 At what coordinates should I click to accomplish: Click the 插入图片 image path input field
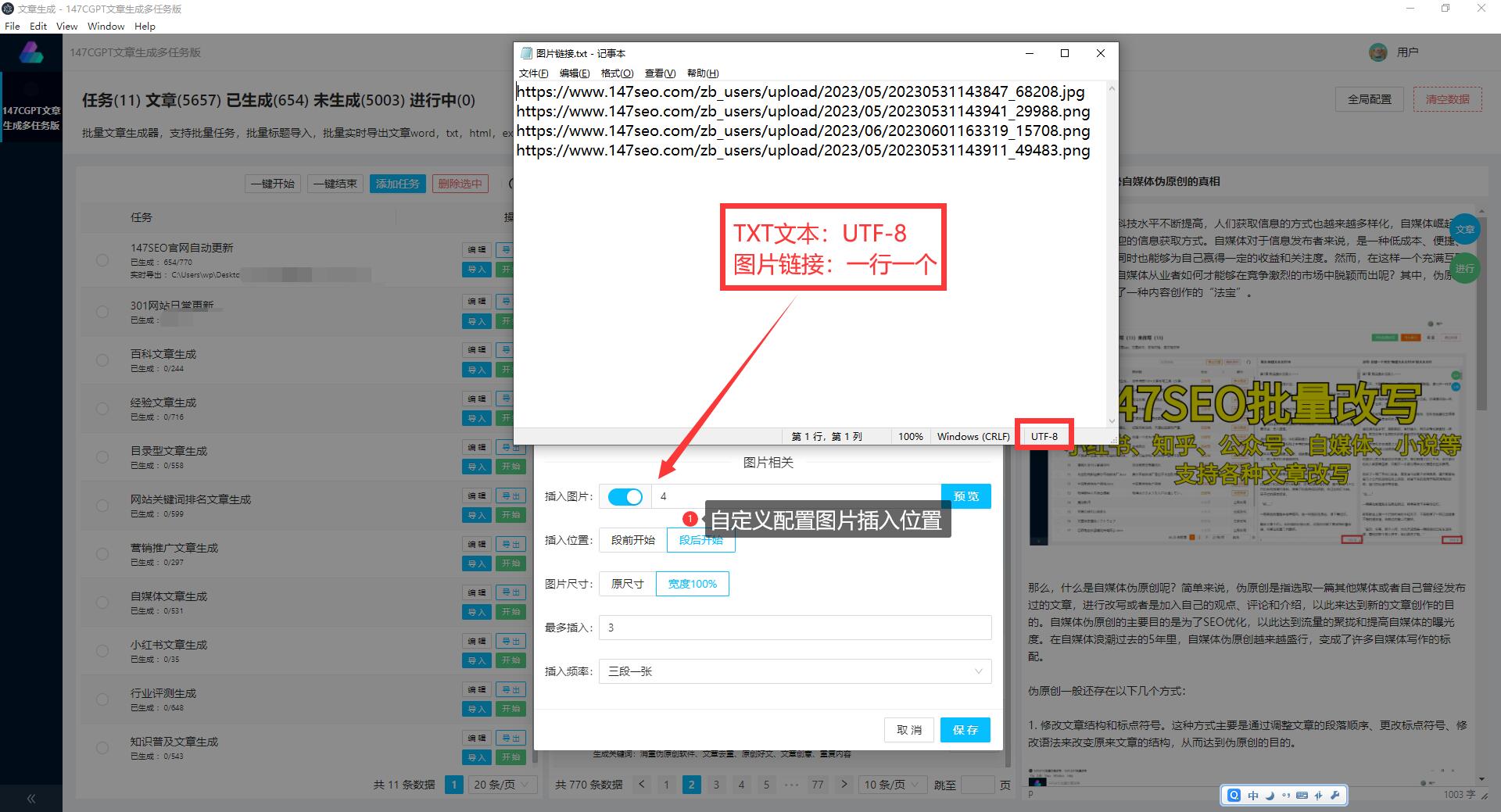797,496
